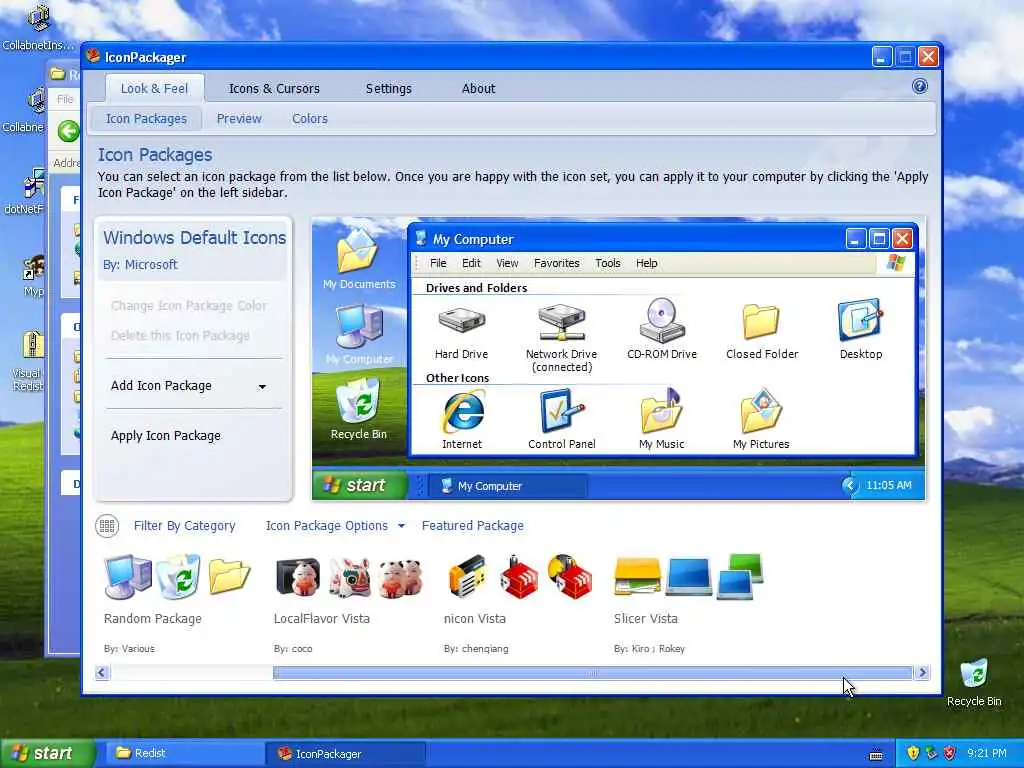Click the Recycle Bin icon in preview pane
The height and width of the screenshot is (768, 1024).
(358, 400)
